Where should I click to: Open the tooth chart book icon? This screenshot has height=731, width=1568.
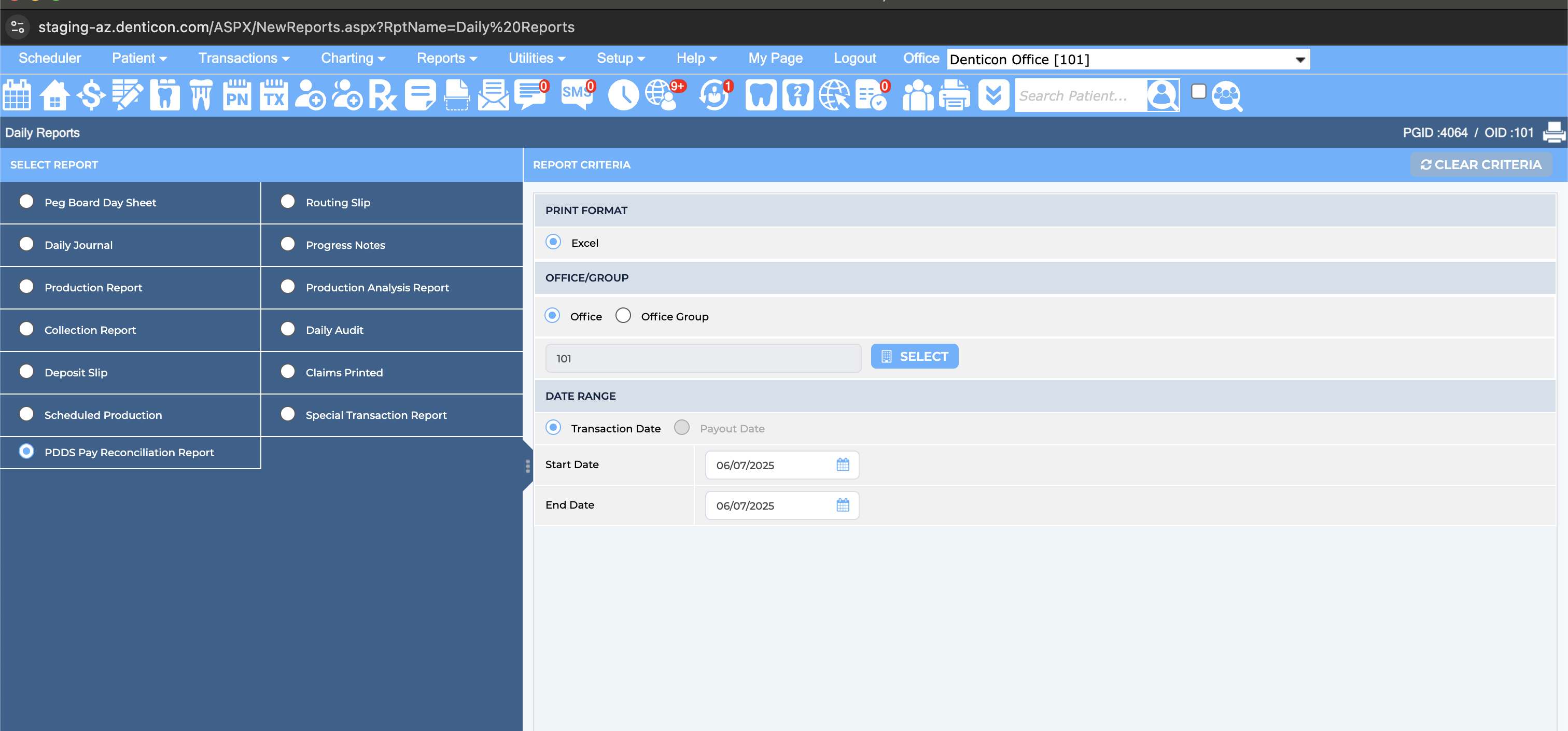(x=165, y=95)
